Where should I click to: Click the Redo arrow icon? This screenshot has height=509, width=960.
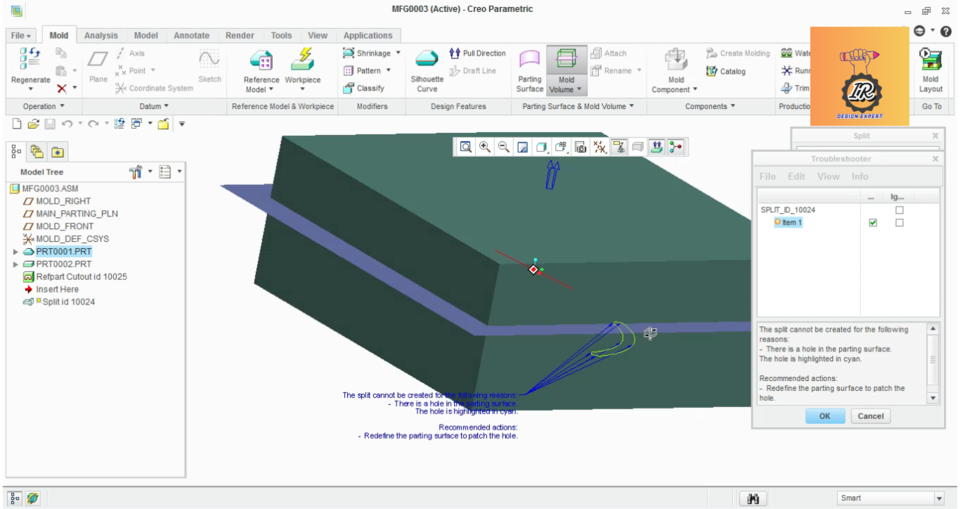coord(93,124)
